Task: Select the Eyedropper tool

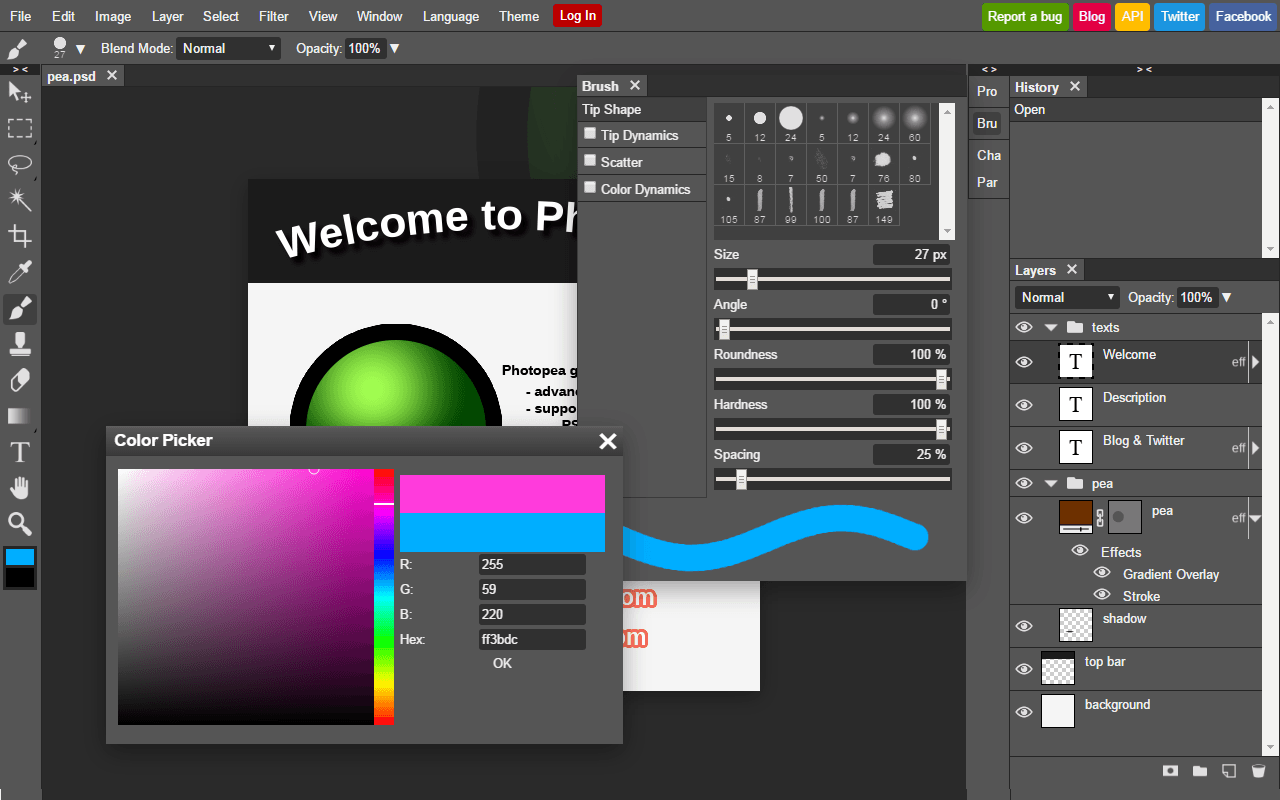Action: 20,271
